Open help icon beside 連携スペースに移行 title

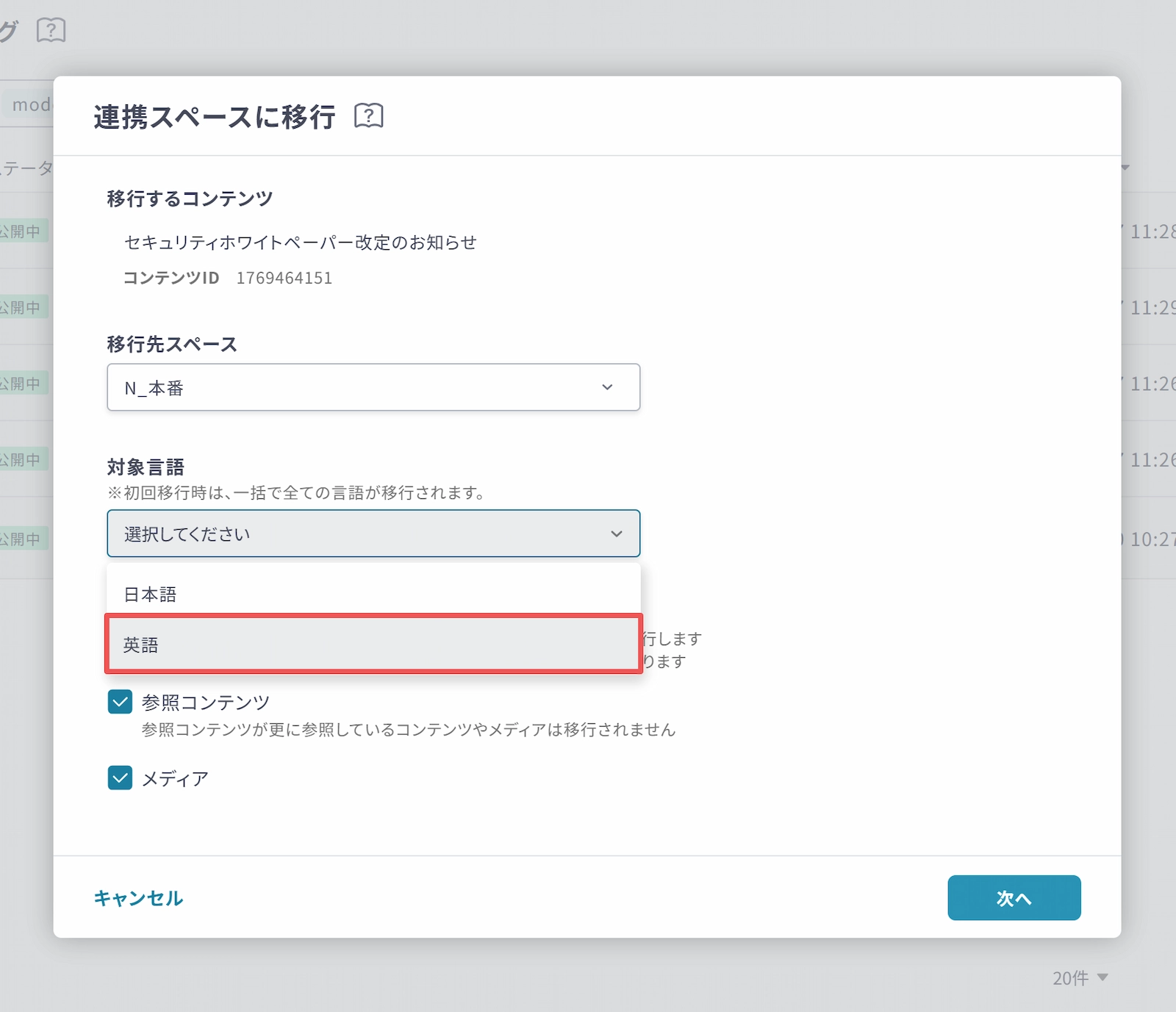pos(368,116)
